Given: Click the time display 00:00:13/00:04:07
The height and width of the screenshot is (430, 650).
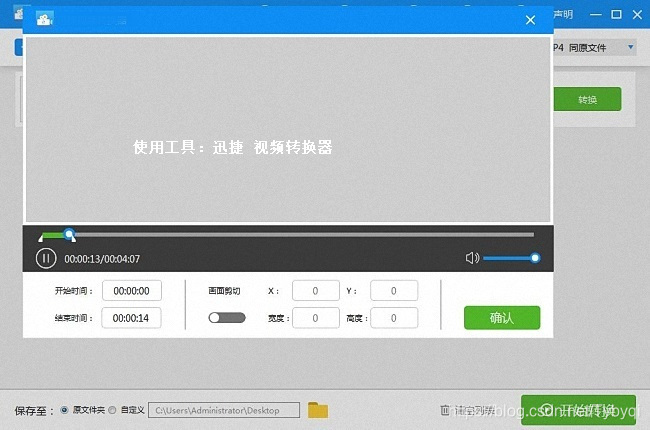Looking at the screenshot, I should click(x=102, y=259).
